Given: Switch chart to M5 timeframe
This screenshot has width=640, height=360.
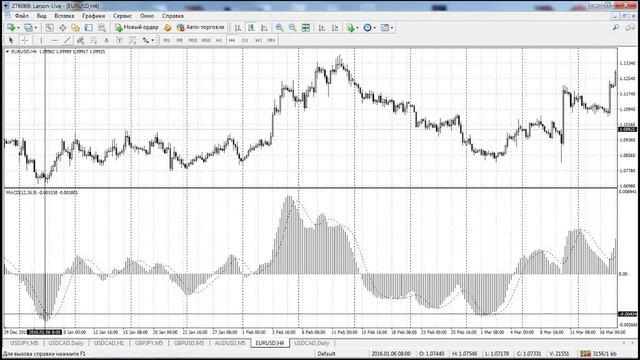Looking at the screenshot, I should 180,40.
